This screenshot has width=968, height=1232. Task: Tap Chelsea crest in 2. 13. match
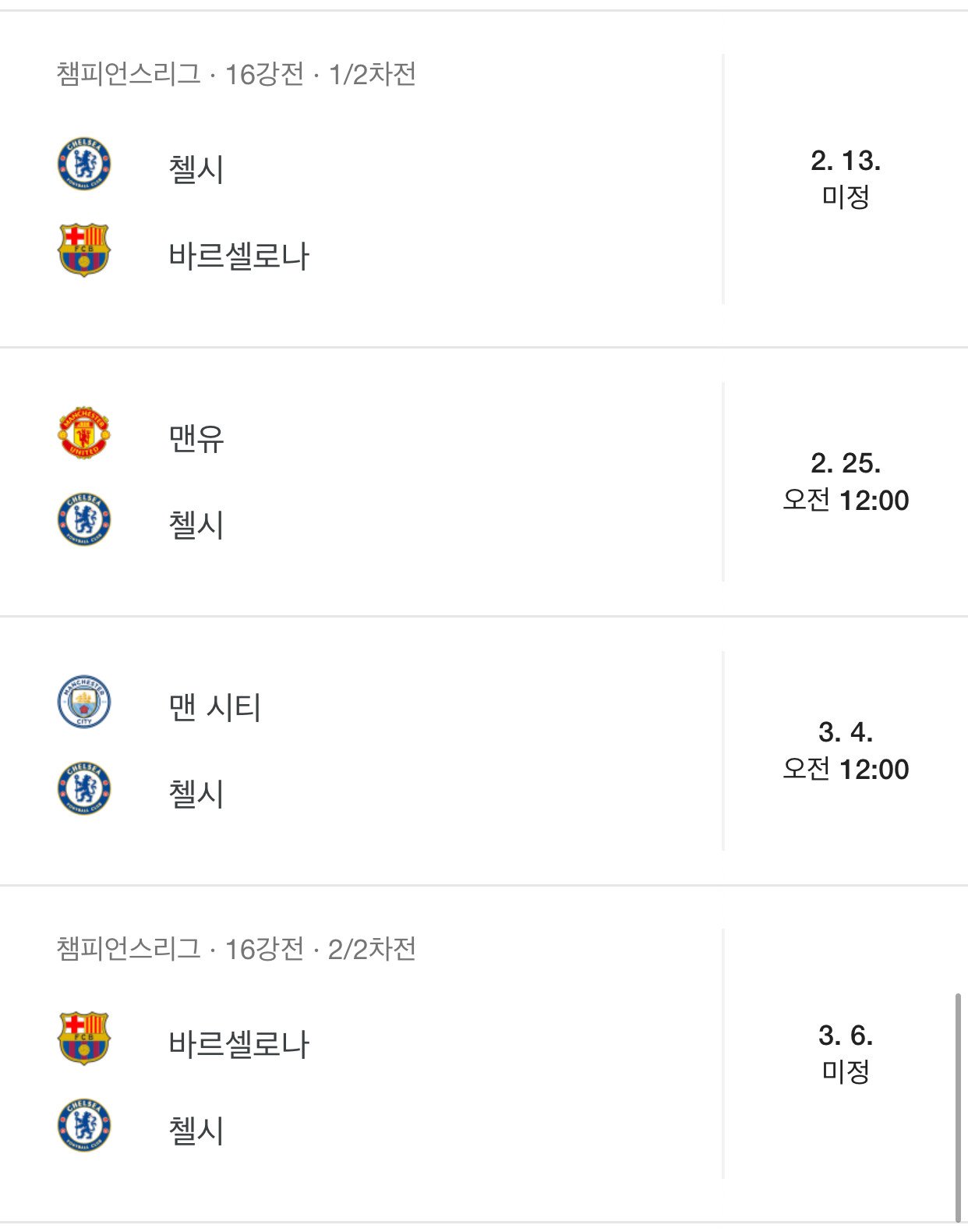click(x=84, y=164)
